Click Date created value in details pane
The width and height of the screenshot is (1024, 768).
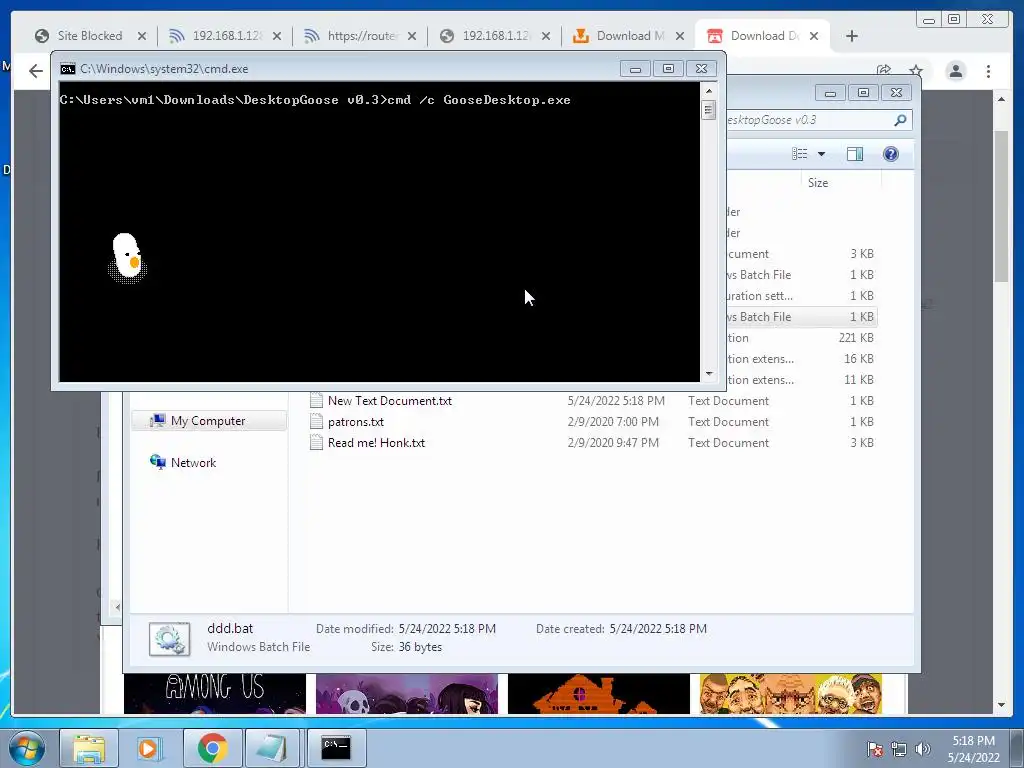tap(658, 629)
